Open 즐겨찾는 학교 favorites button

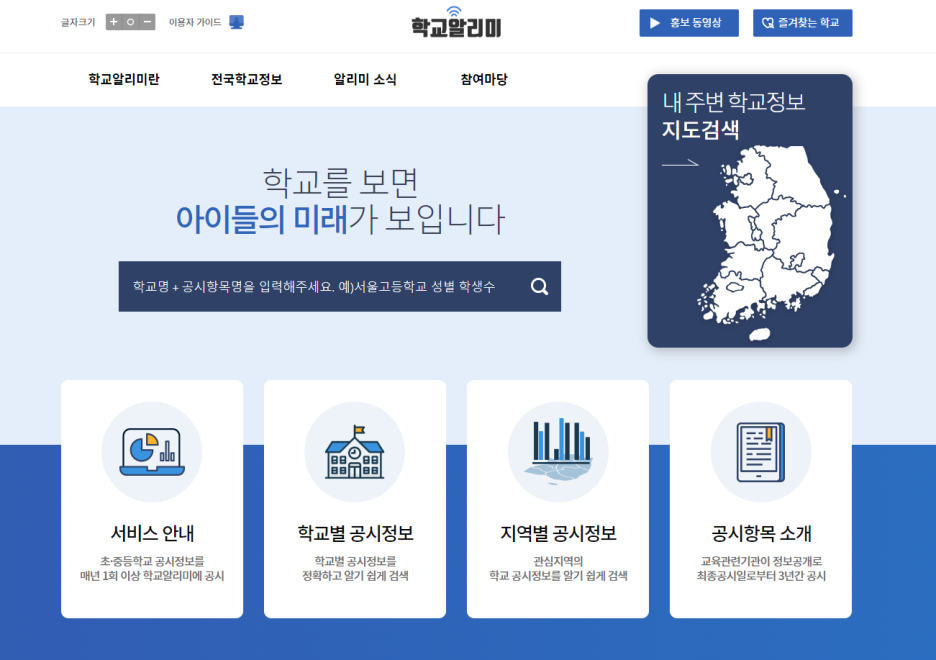point(802,23)
